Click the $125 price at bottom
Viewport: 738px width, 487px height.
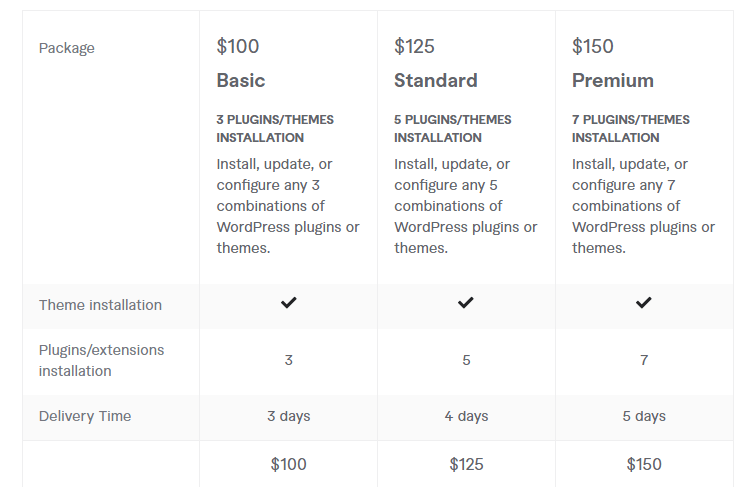(x=466, y=464)
